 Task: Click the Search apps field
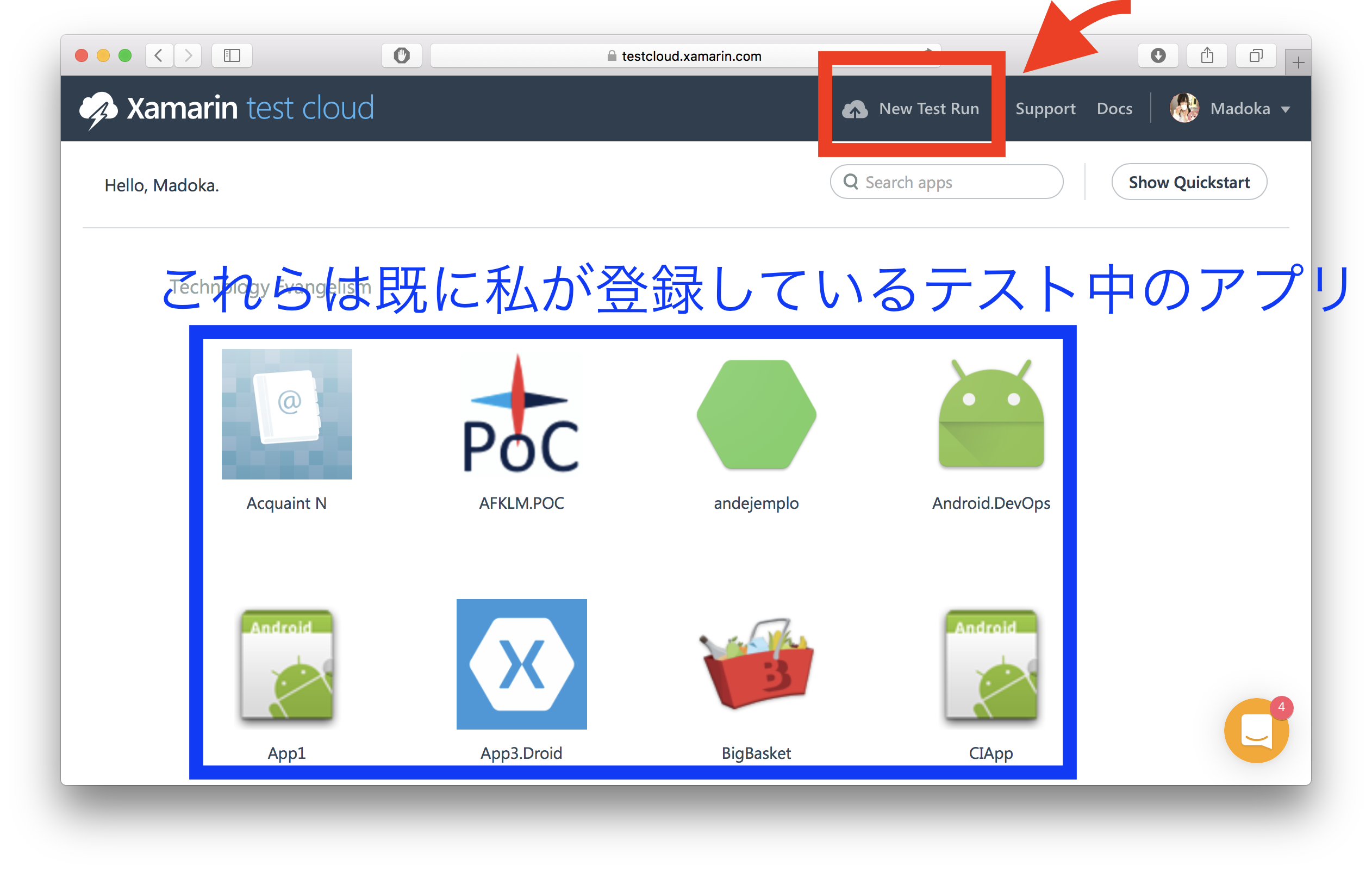point(946,182)
